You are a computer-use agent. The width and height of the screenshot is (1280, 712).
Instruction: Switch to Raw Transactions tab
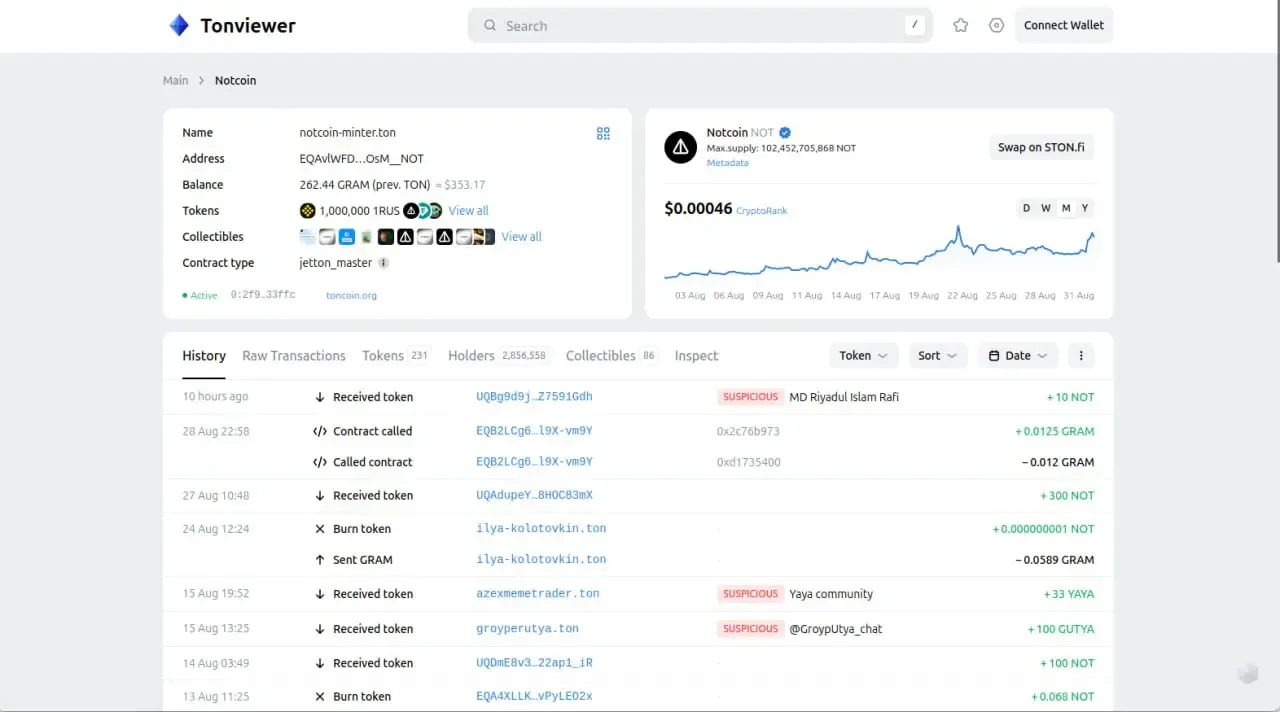pos(294,356)
